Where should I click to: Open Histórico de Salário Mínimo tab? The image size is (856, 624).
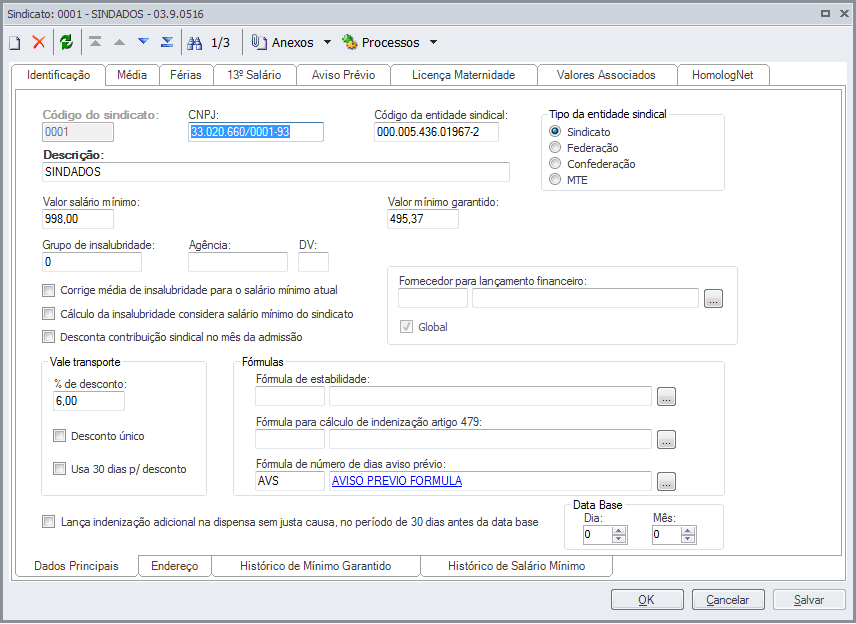(516, 566)
